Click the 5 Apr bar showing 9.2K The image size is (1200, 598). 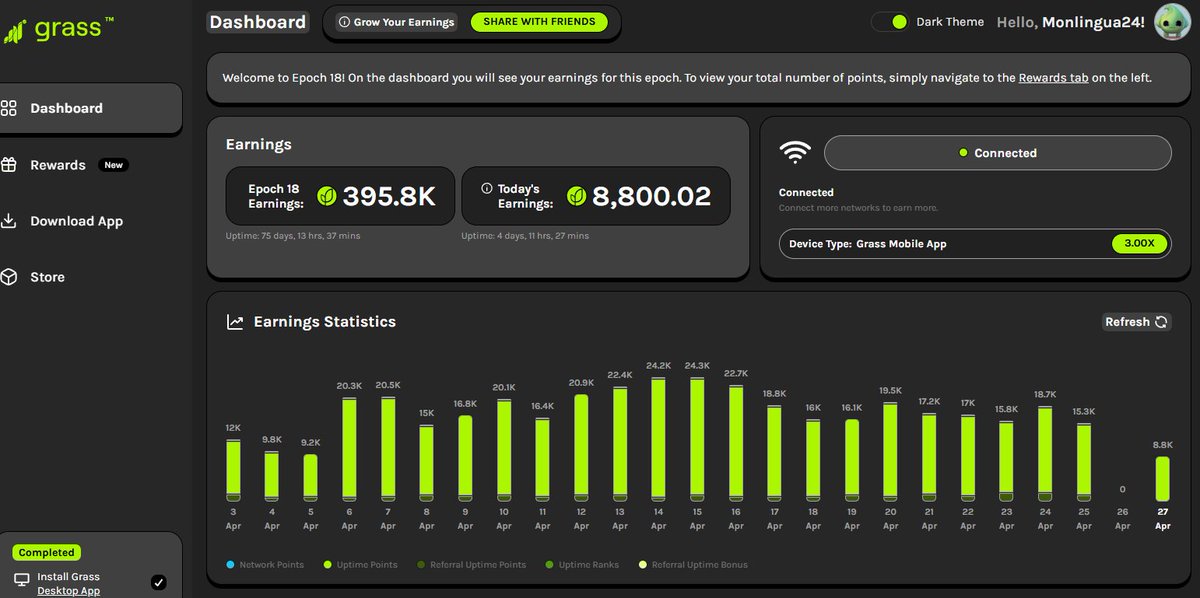(310, 477)
